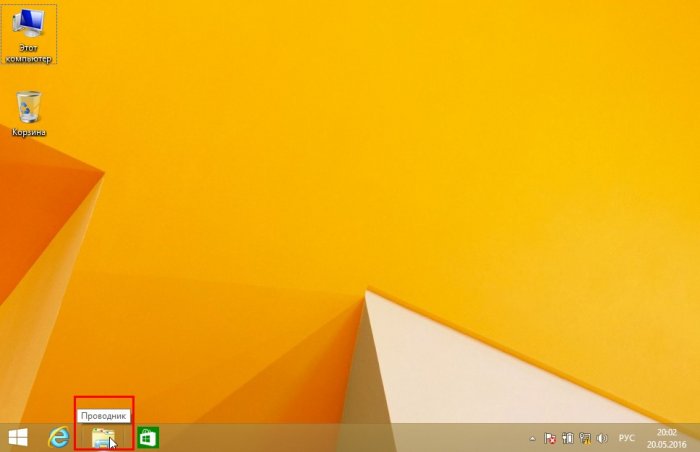Viewport: 700px width, 452px height.
Task: Click Show Desktop strip at taskbar's far edge
Action: [x=697, y=438]
